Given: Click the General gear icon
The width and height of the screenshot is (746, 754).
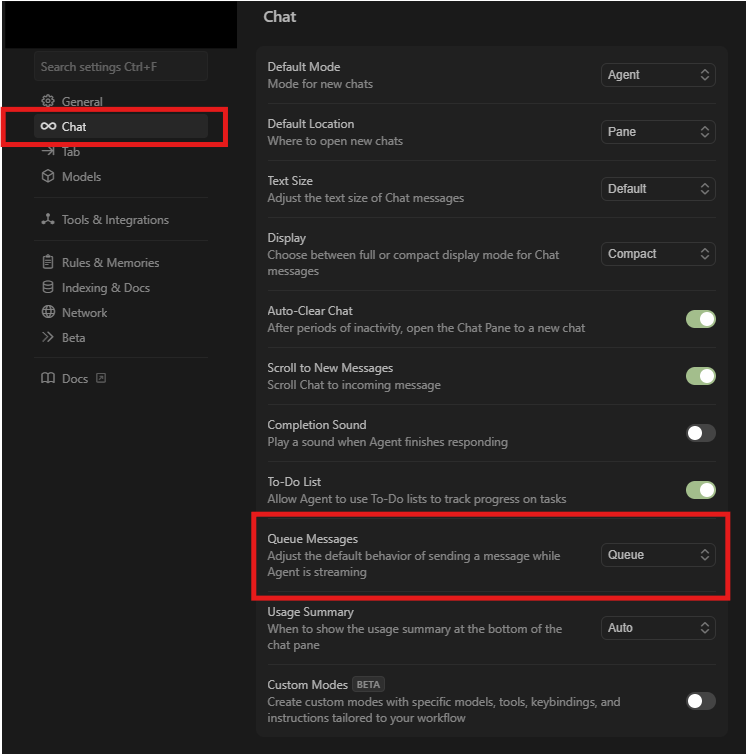Looking at the screenshot, I should (48, 101).
